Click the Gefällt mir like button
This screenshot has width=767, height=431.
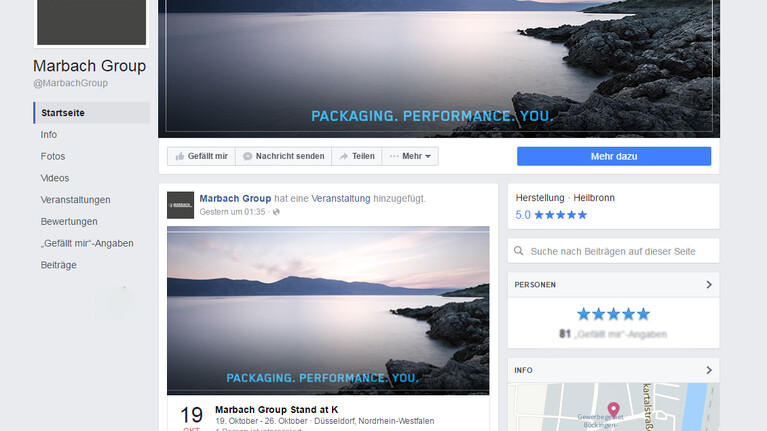tap(201, 156)
